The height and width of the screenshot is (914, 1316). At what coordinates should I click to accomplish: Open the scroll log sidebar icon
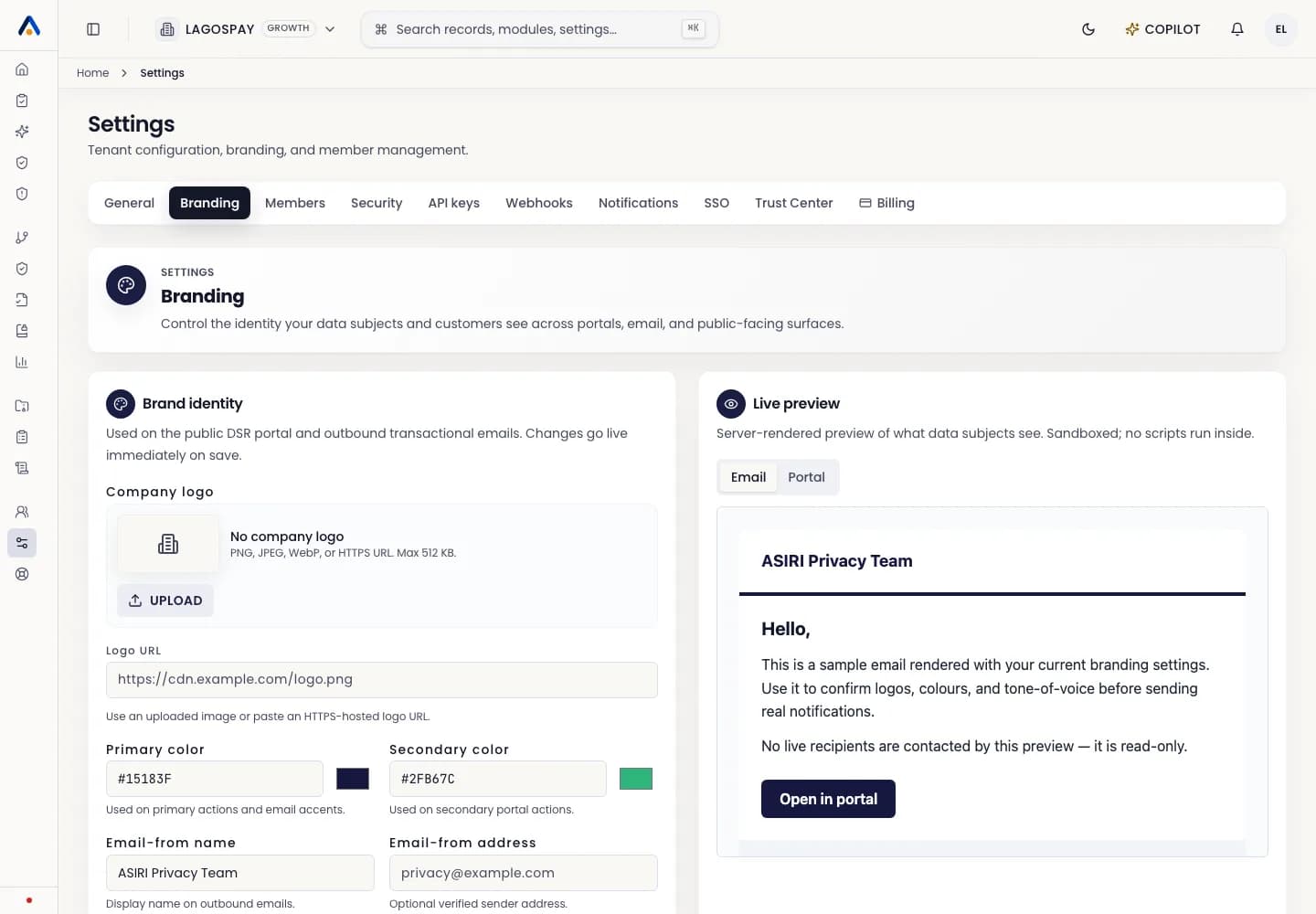(x=22, y=468)
